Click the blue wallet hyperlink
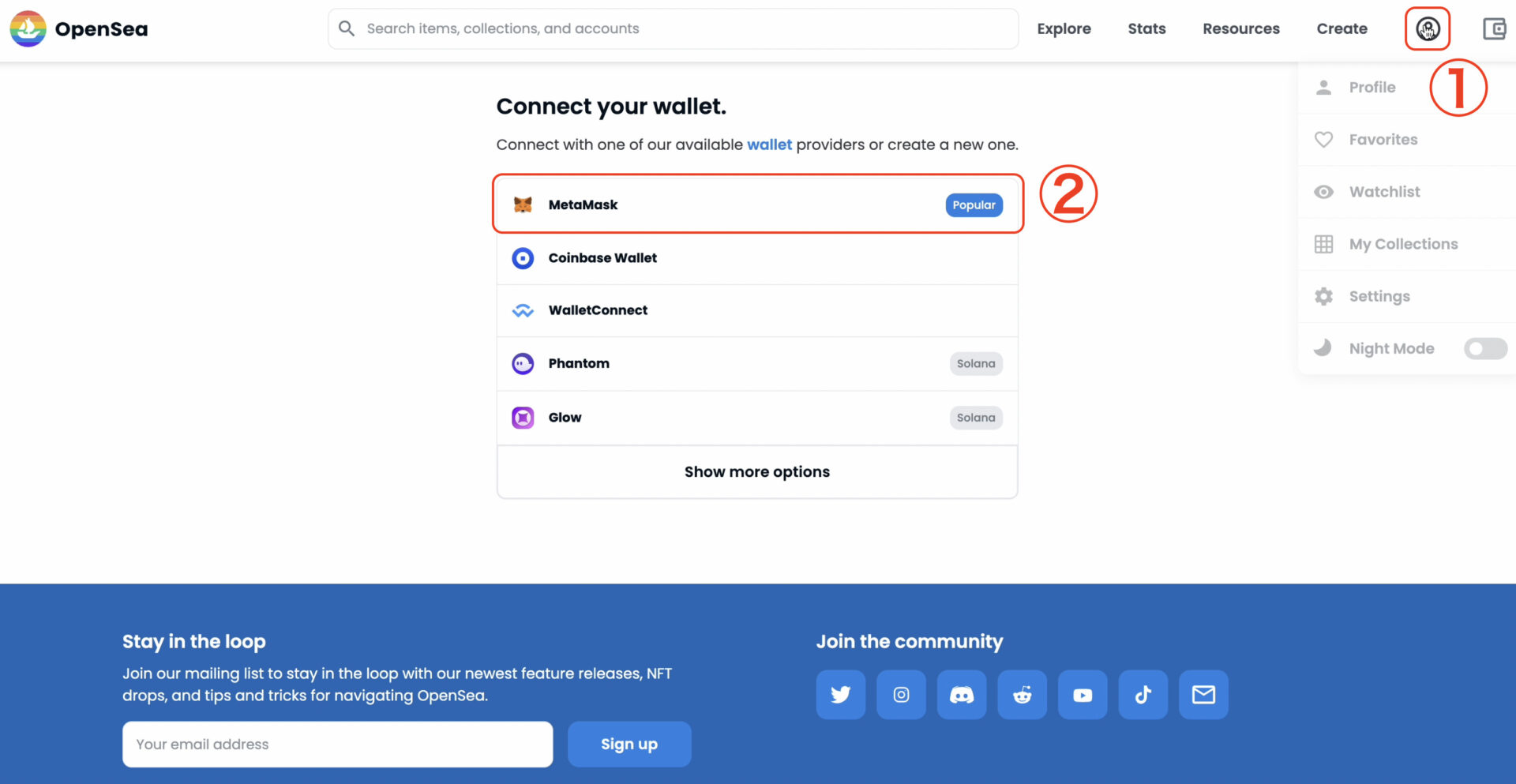Screen dimensions: 1516x784 tap(769, 144)
